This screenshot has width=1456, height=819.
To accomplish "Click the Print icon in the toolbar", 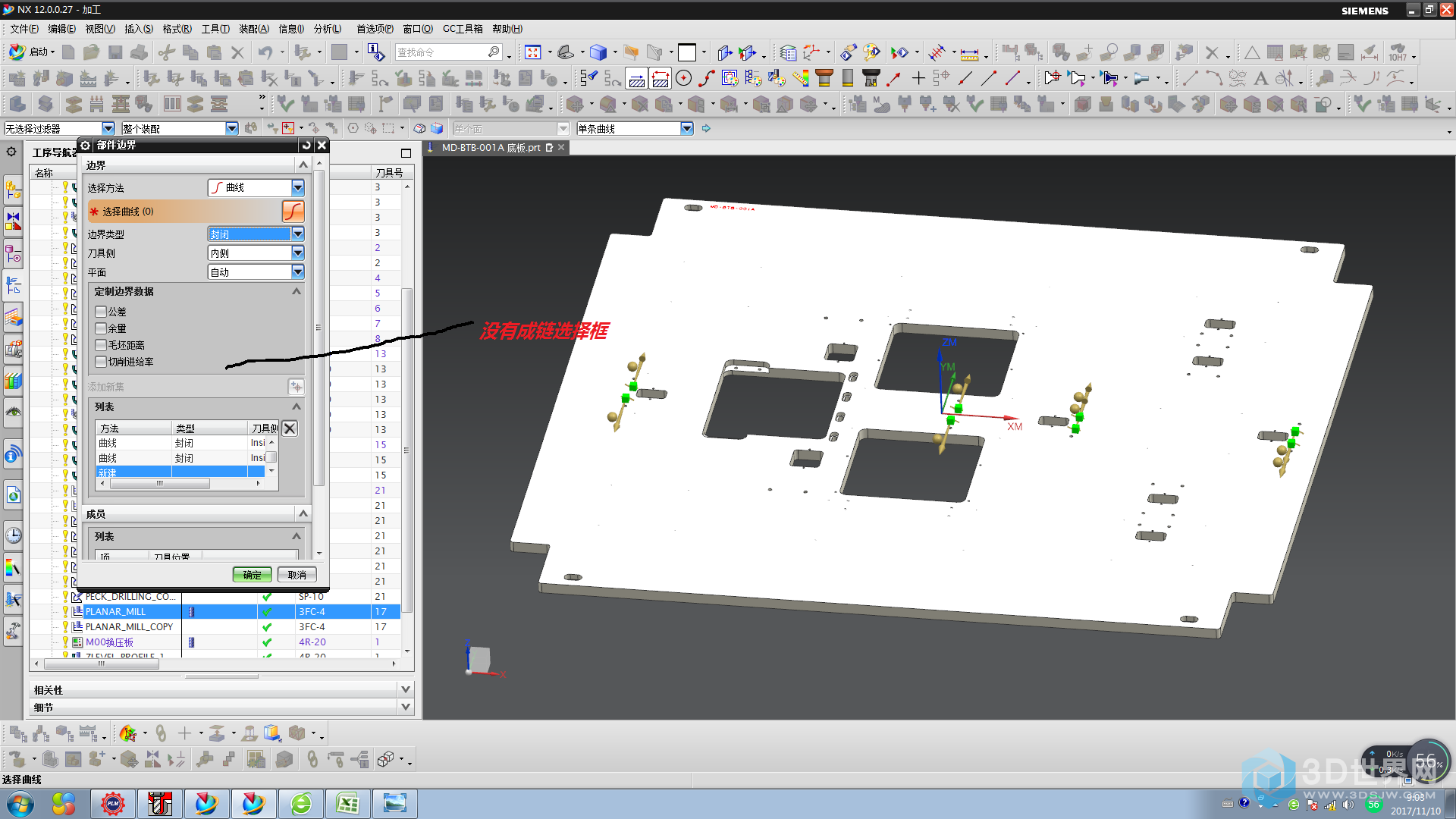I will [139, 52].
